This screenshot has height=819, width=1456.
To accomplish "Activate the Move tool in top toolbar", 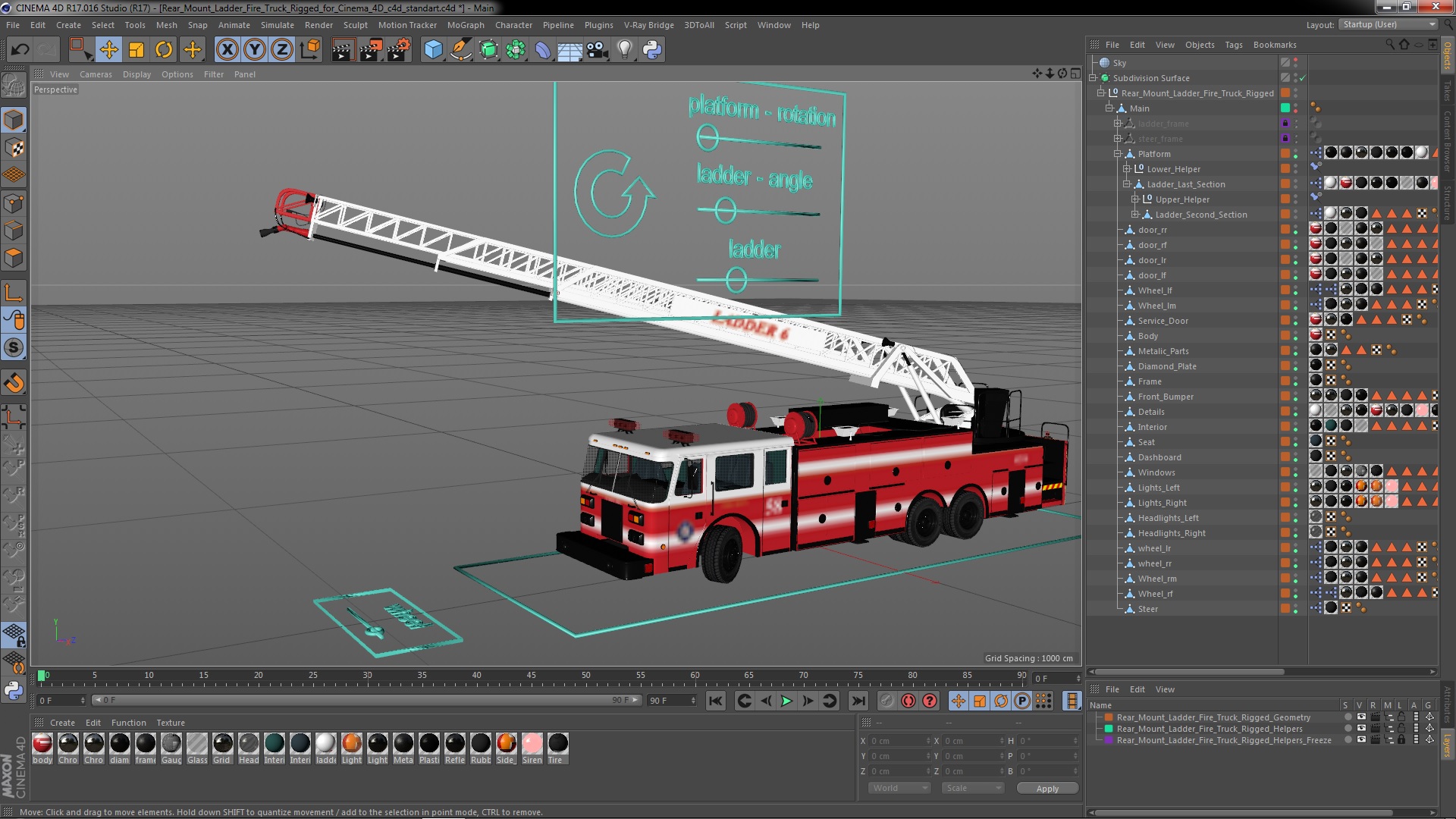I will coord(108,50).
